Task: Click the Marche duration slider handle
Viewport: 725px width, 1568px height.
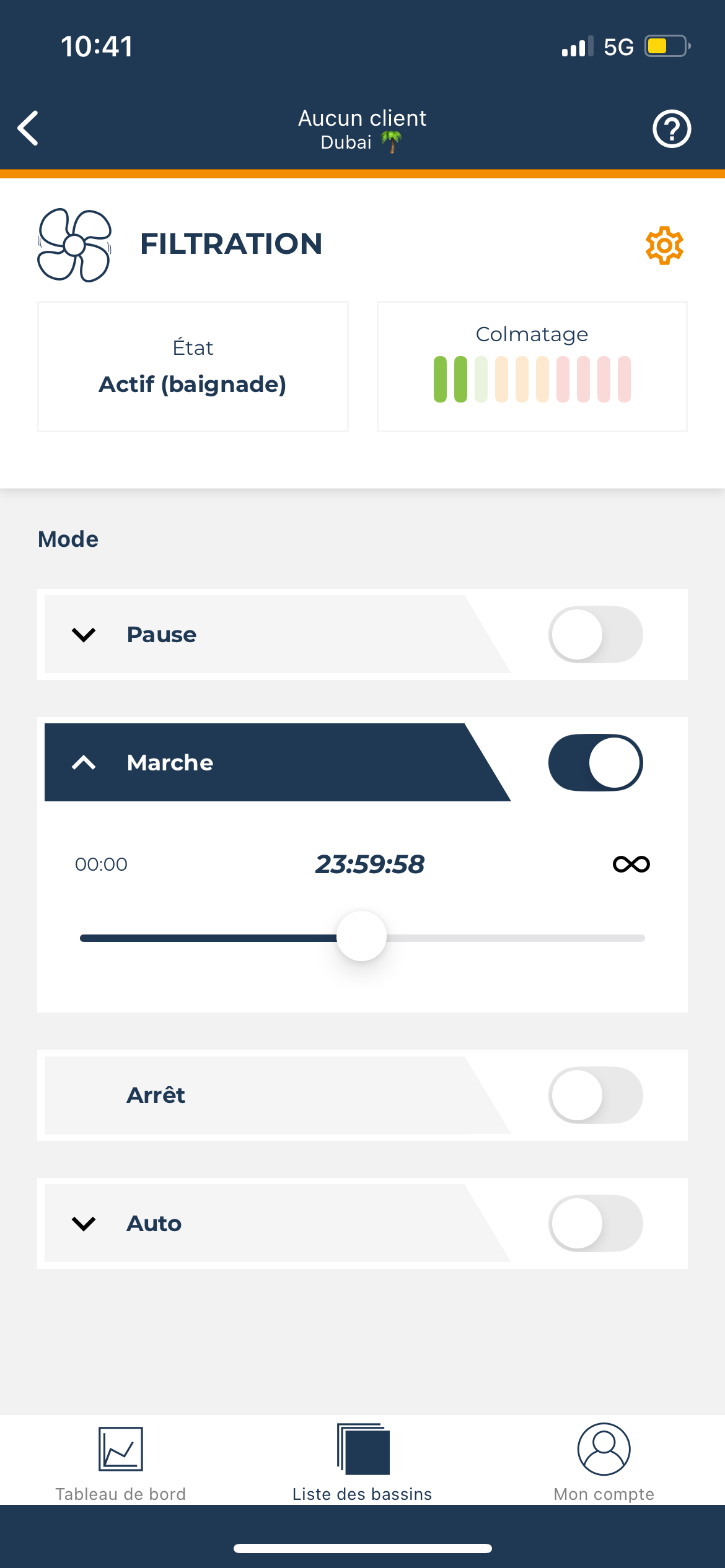Action: click(361, 936)
